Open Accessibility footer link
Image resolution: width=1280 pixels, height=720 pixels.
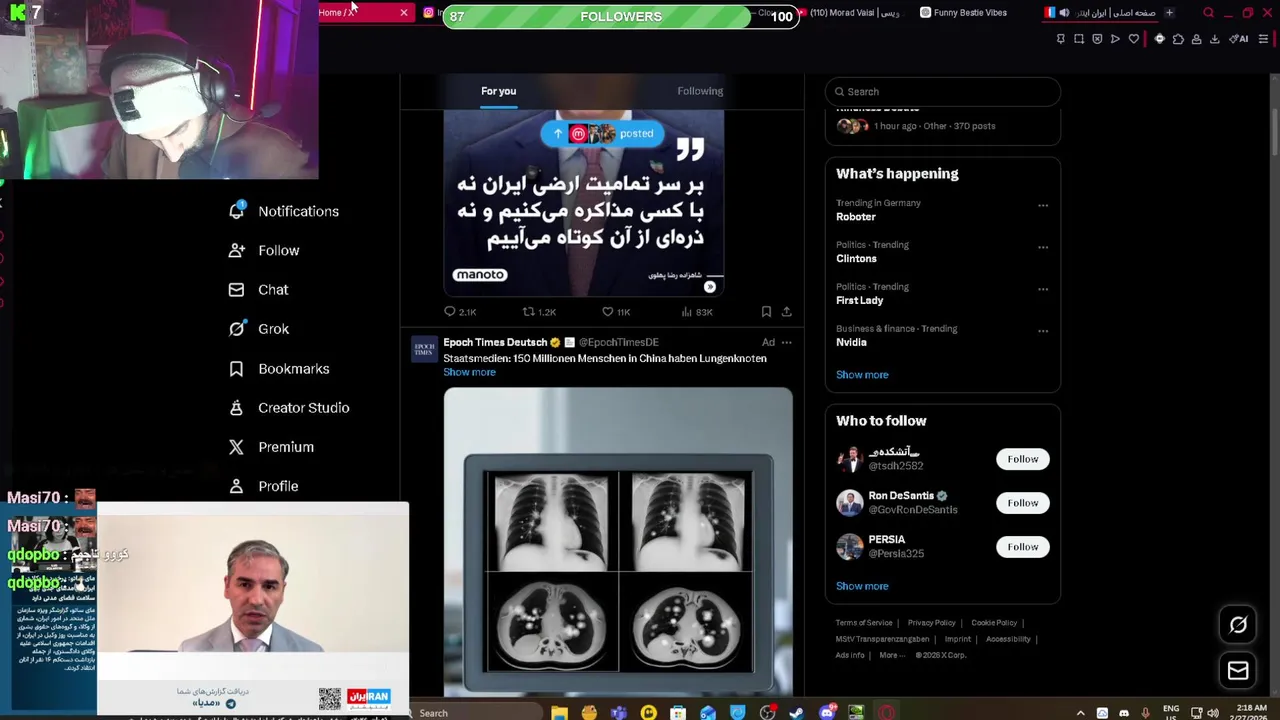(x=1008, y=639)
